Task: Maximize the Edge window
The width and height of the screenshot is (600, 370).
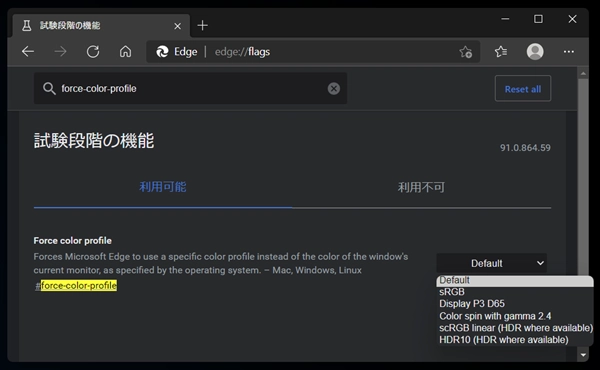Action: [538, 19]
